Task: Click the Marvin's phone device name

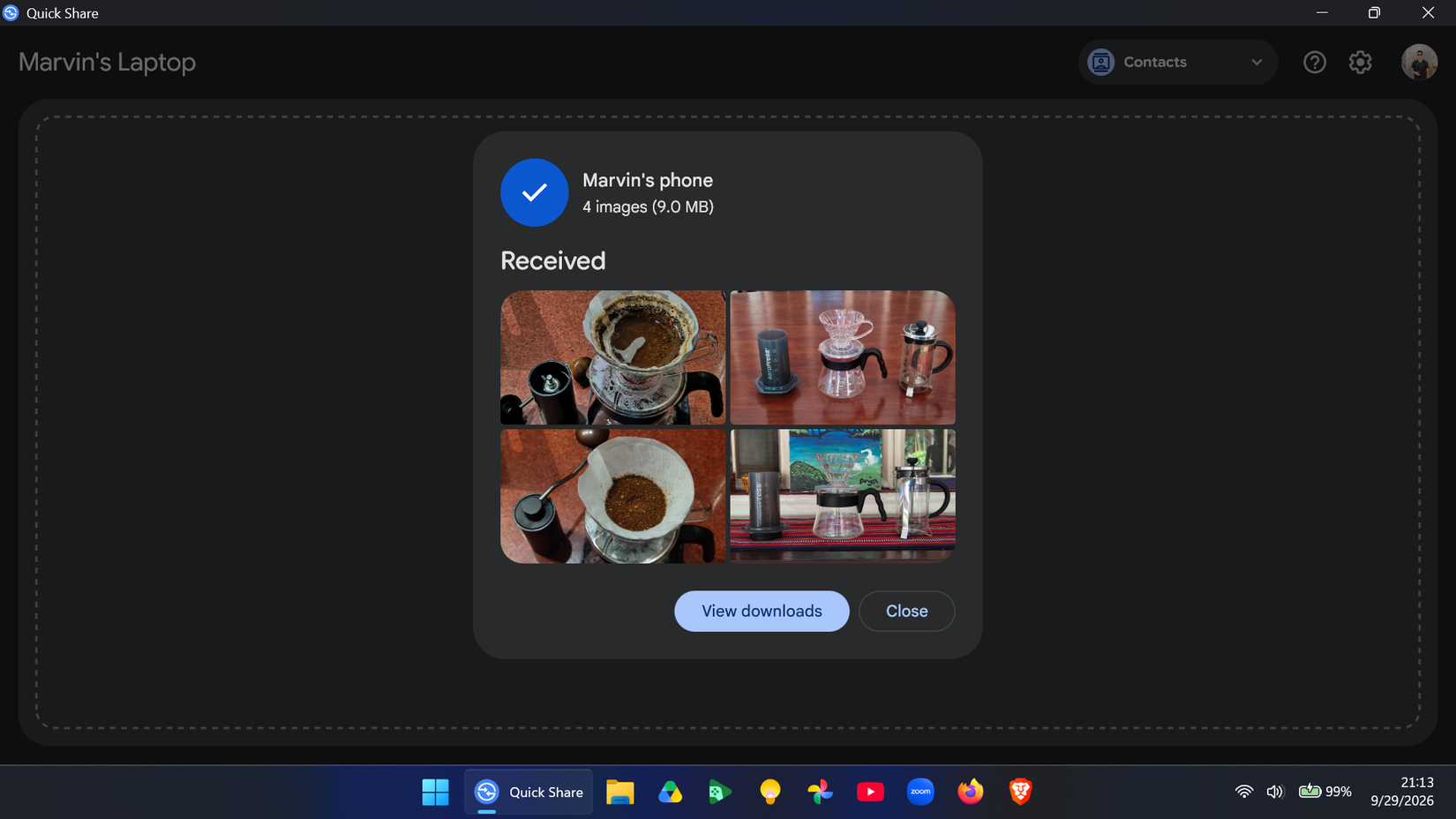Action: 648,180
